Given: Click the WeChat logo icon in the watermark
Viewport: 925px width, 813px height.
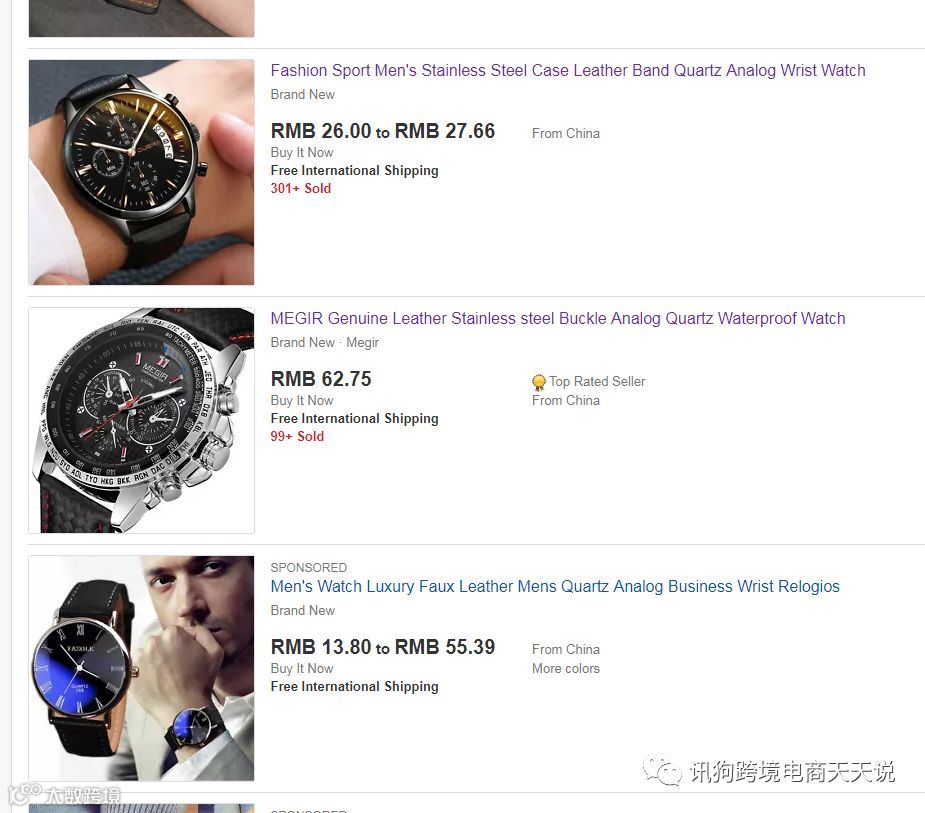Looking at the screenshot, I should click(662, 771).
